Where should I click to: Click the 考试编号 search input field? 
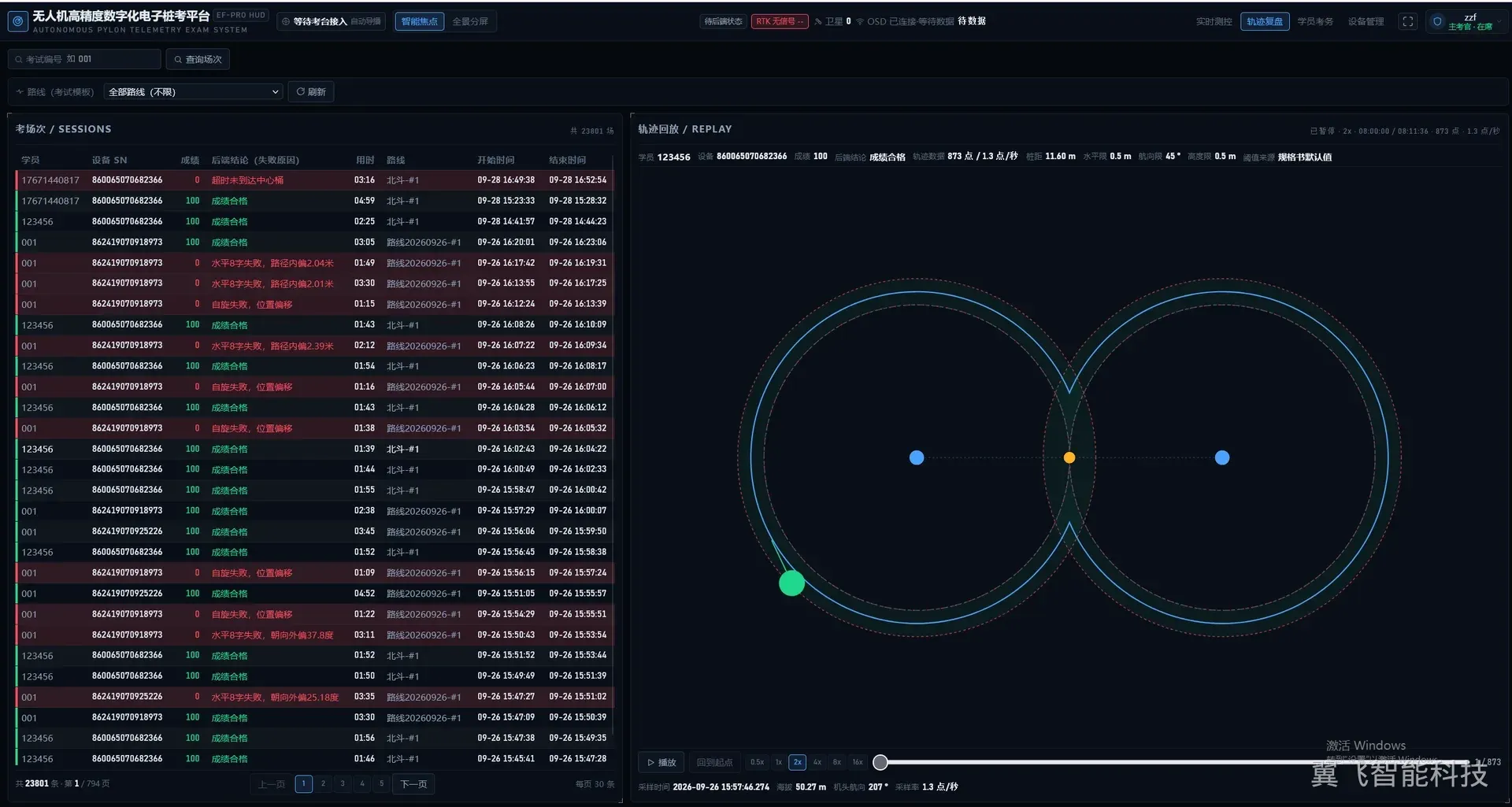coord(84,59)
